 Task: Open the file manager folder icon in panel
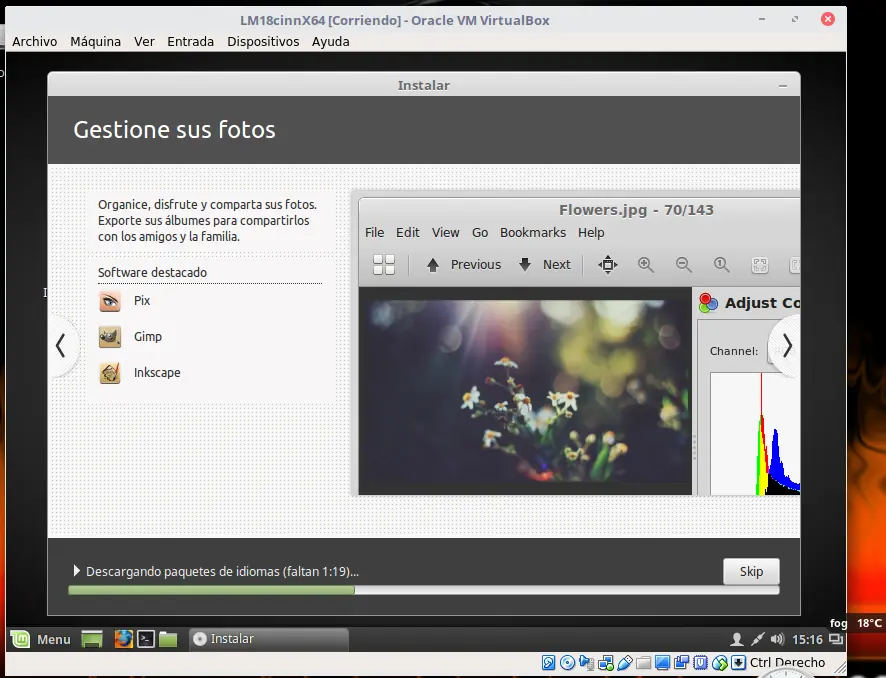point(168,639)
